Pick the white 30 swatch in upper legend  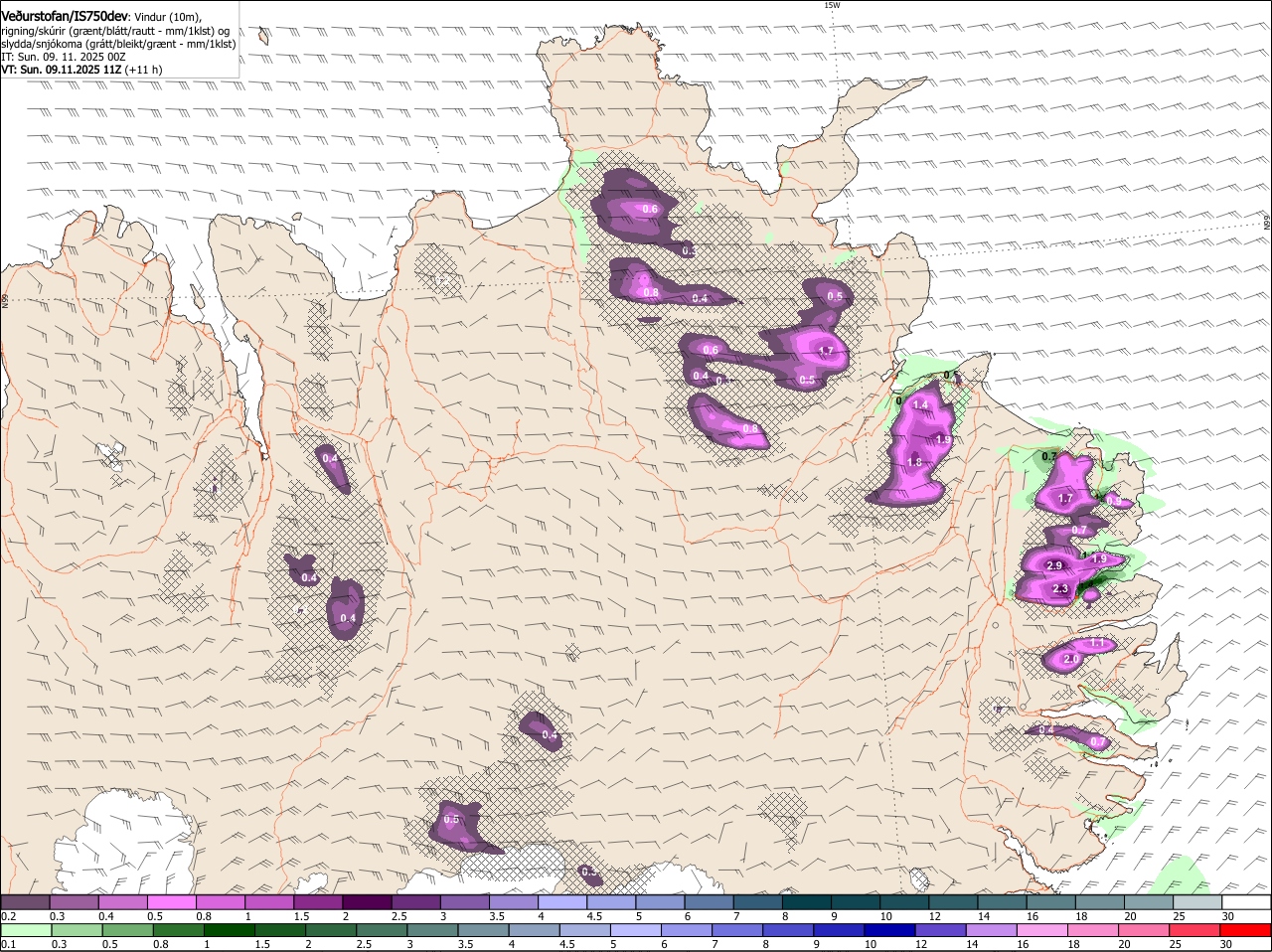[x=1247, y=902]
